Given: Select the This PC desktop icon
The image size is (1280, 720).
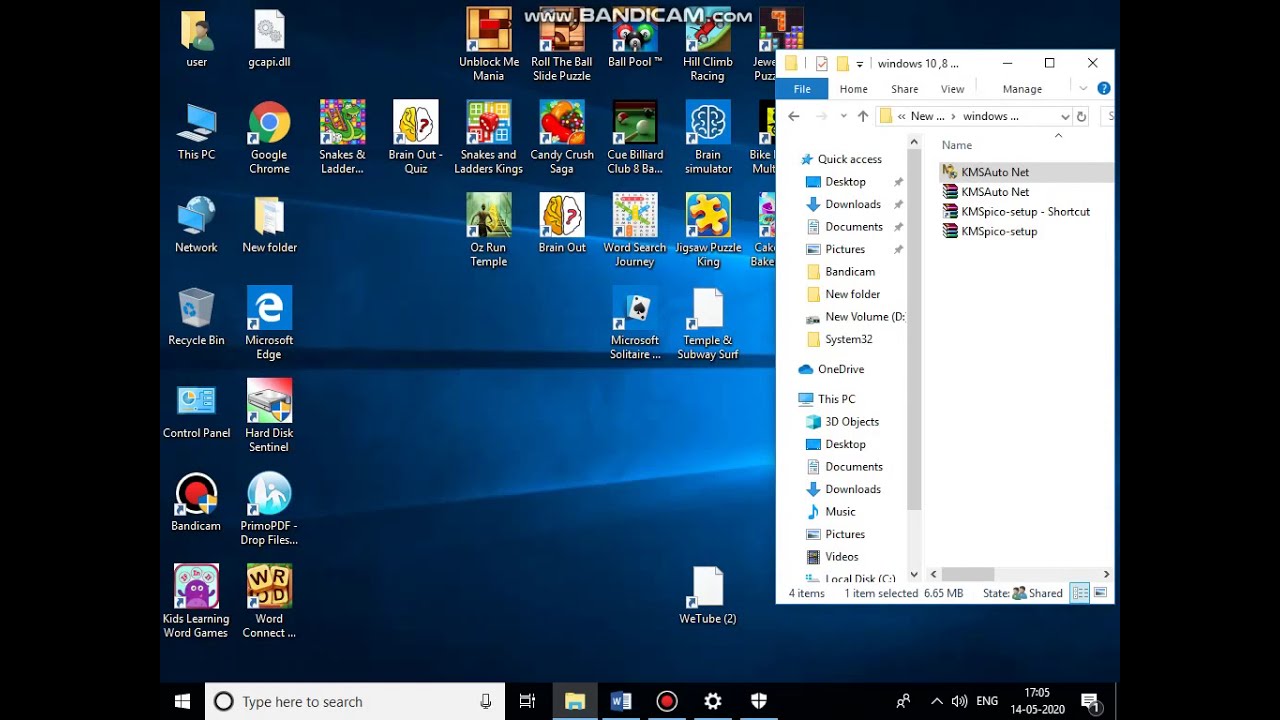Looking at the screenshot, I should [196, 131].
